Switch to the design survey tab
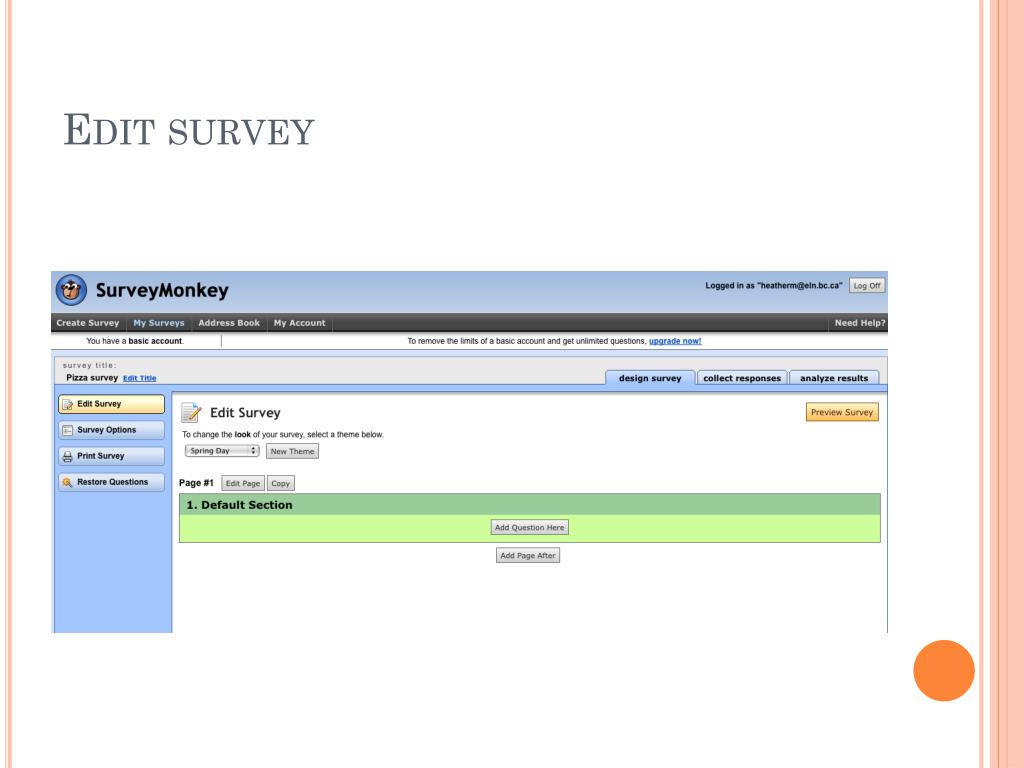 pyautogui.click(x=650, y=378)
